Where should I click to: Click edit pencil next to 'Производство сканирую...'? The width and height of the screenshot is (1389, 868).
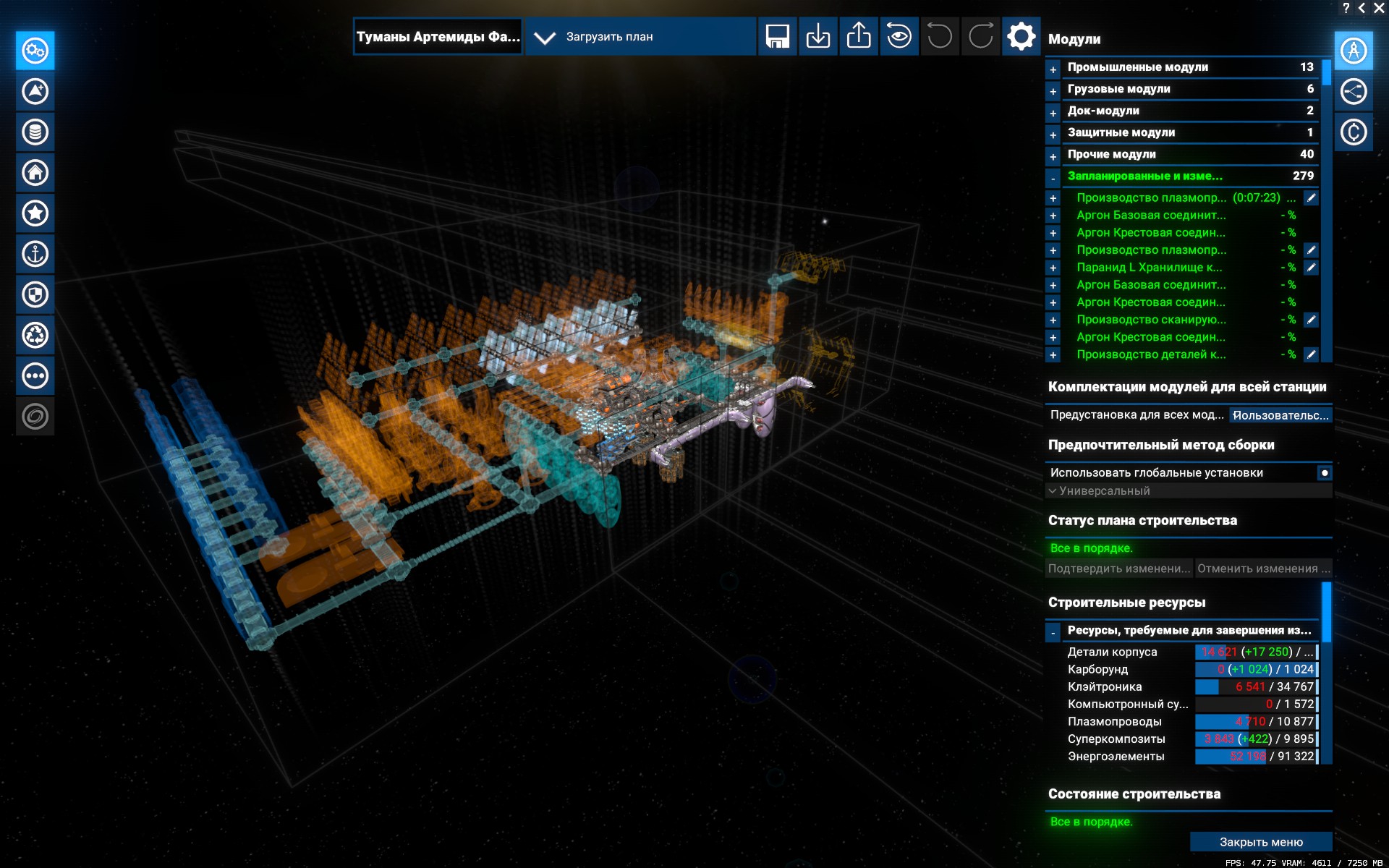click(x=1311, y=319)
